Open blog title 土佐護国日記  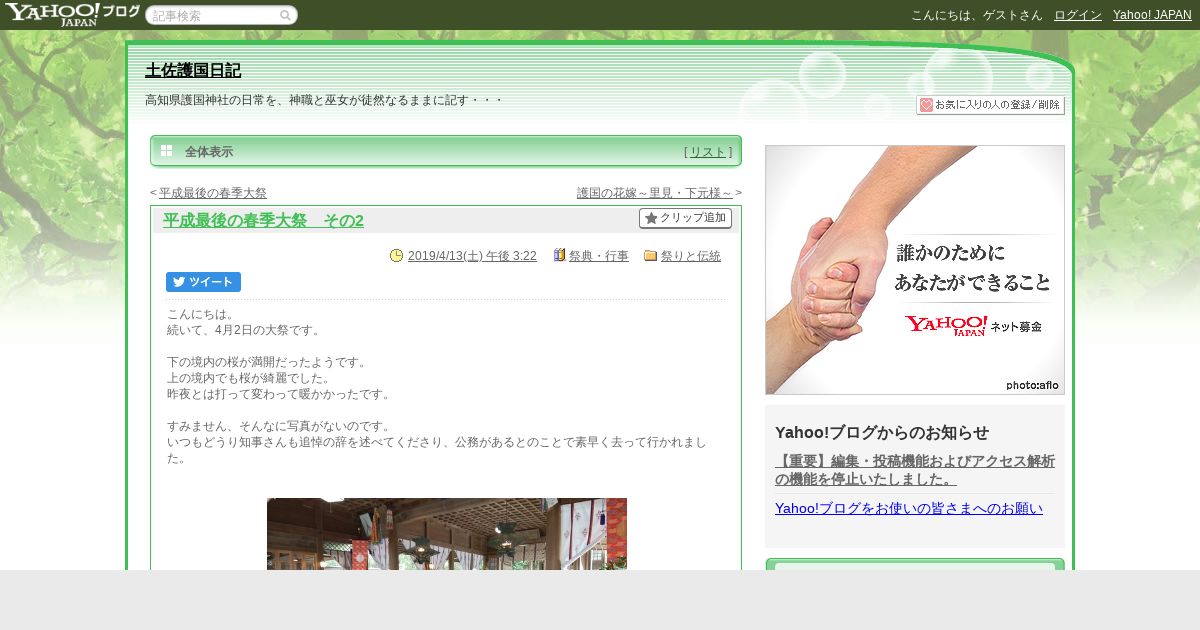193,71
